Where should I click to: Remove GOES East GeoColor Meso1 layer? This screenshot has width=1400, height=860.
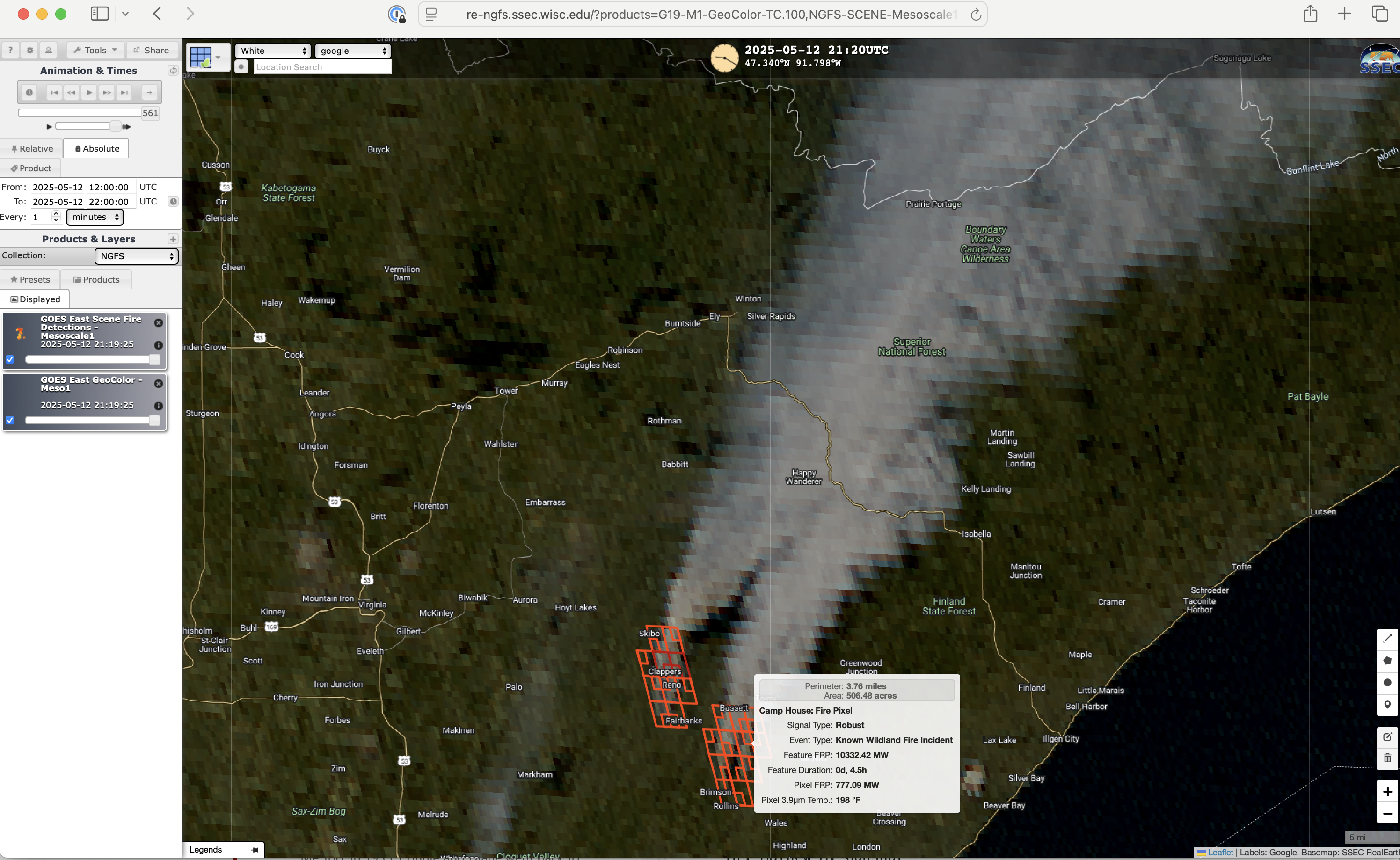pyautogui.click(x=159, y=383)
